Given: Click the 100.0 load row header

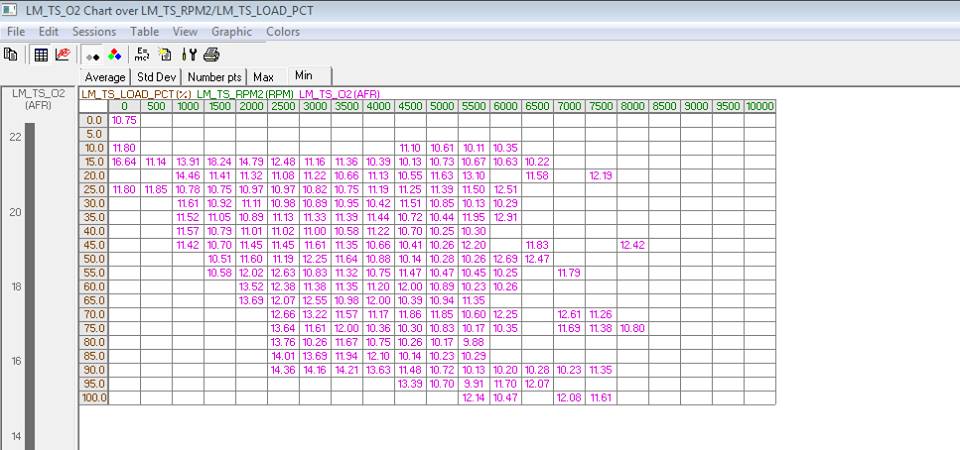Looking at the screenshot, I should click(x=94, y=398).
